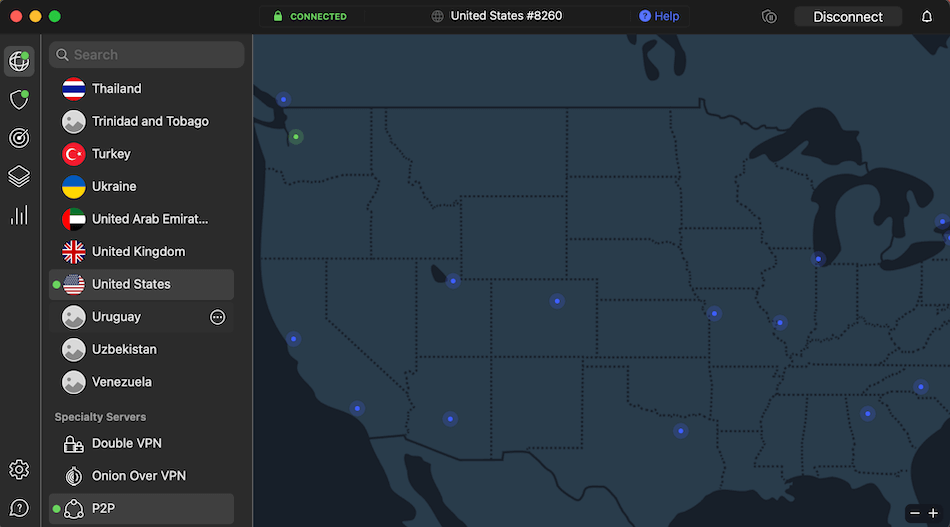Open the Help link in top bar
Viewport: 950px width, 527px height.
[x=659, y=16]
